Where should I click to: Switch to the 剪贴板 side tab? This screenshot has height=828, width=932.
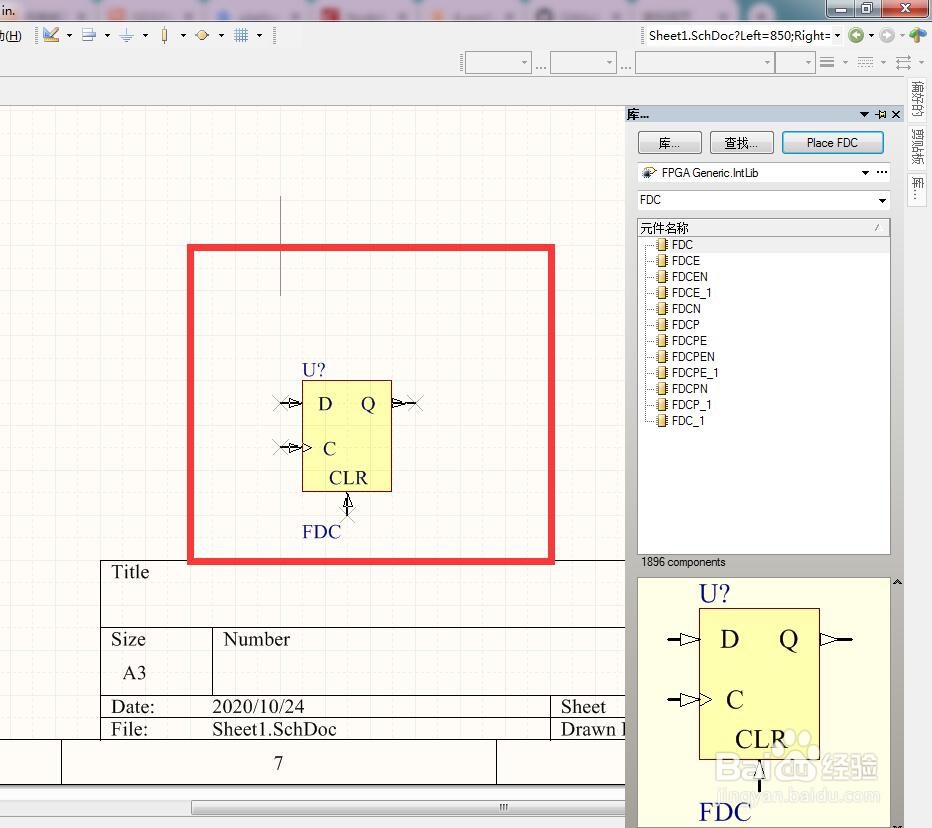(918, 147)
